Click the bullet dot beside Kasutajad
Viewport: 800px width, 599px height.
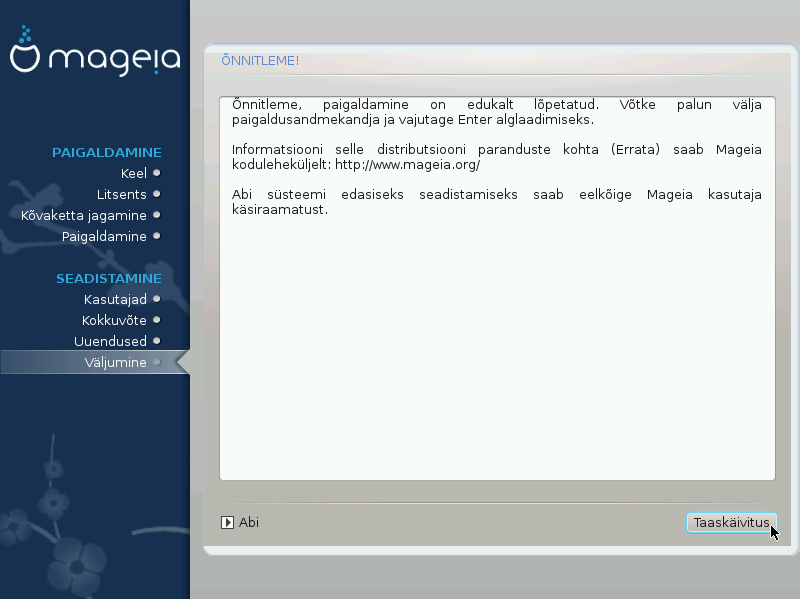[x=156, y=299]
